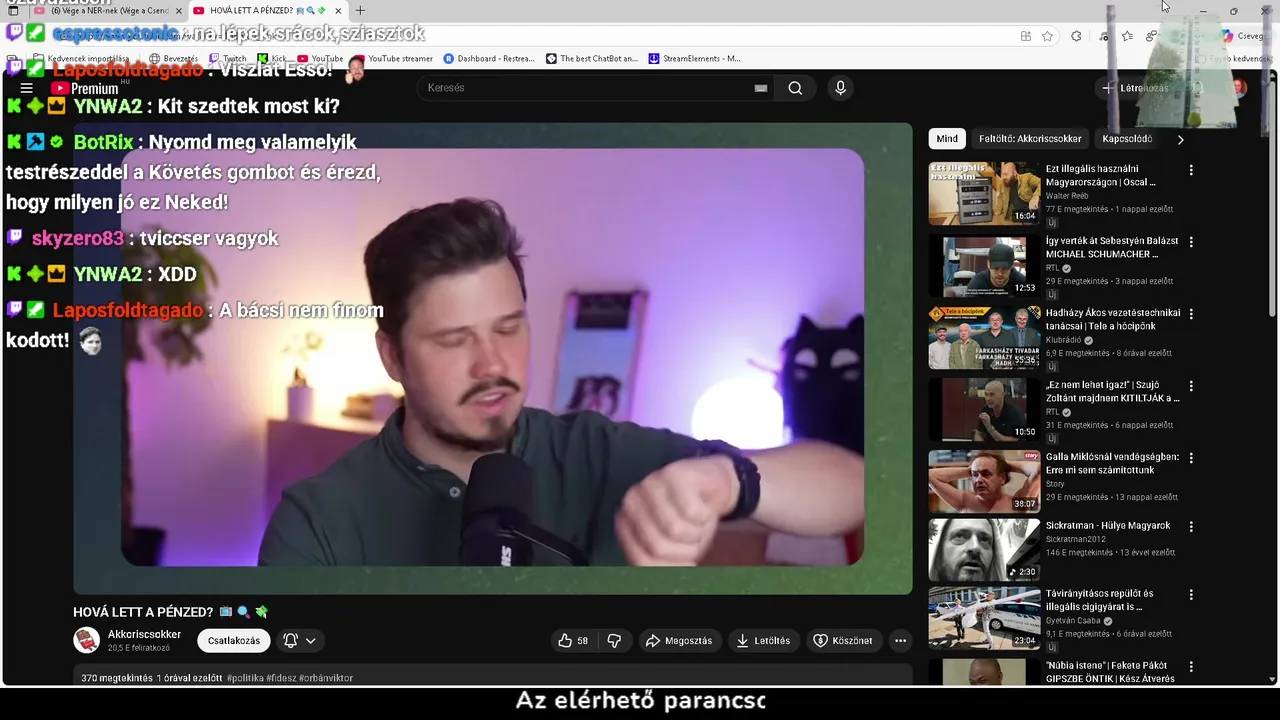The height and width of the screenshot is (720, 1280).
Task: Like the video with thumbs up
Action: coord(573,641)
